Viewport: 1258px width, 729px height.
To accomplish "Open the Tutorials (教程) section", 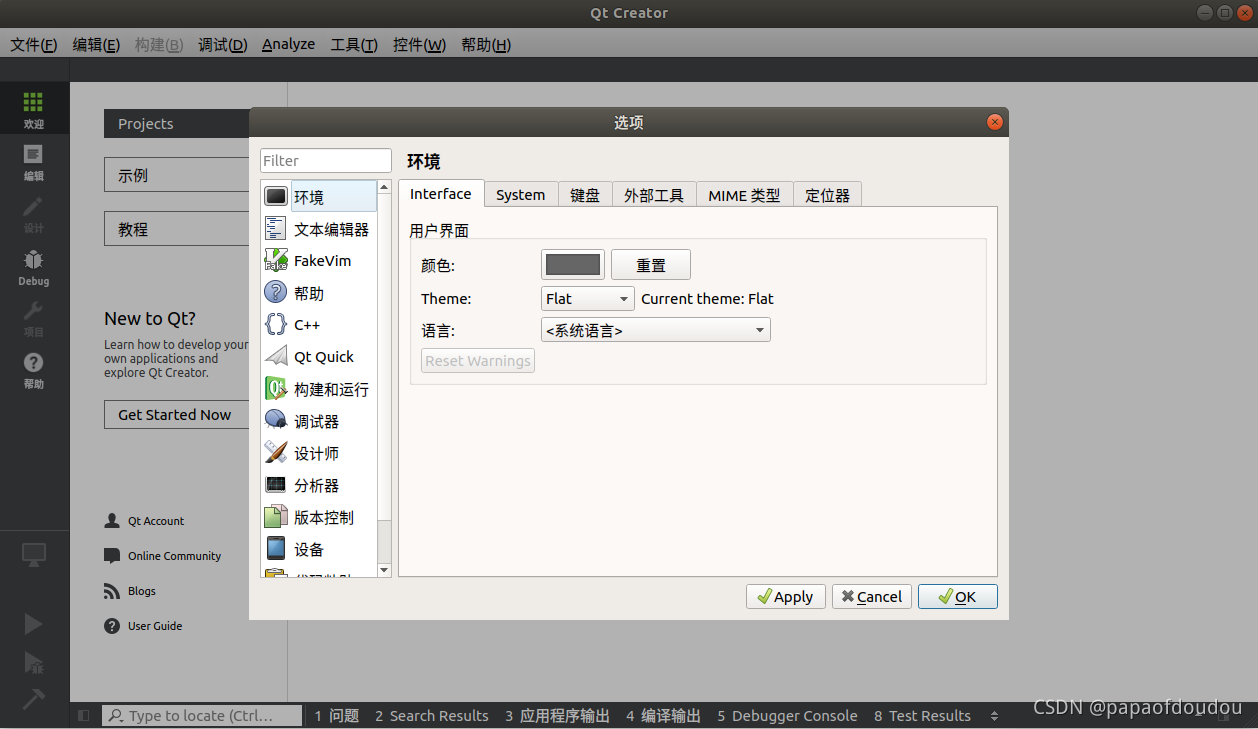I will tap(176, 229).
